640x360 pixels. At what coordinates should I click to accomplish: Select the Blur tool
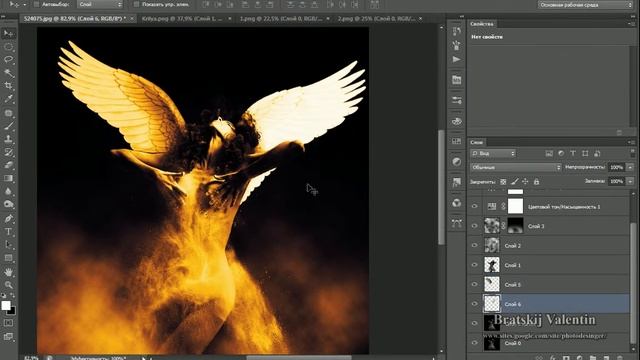coord(8,191)
